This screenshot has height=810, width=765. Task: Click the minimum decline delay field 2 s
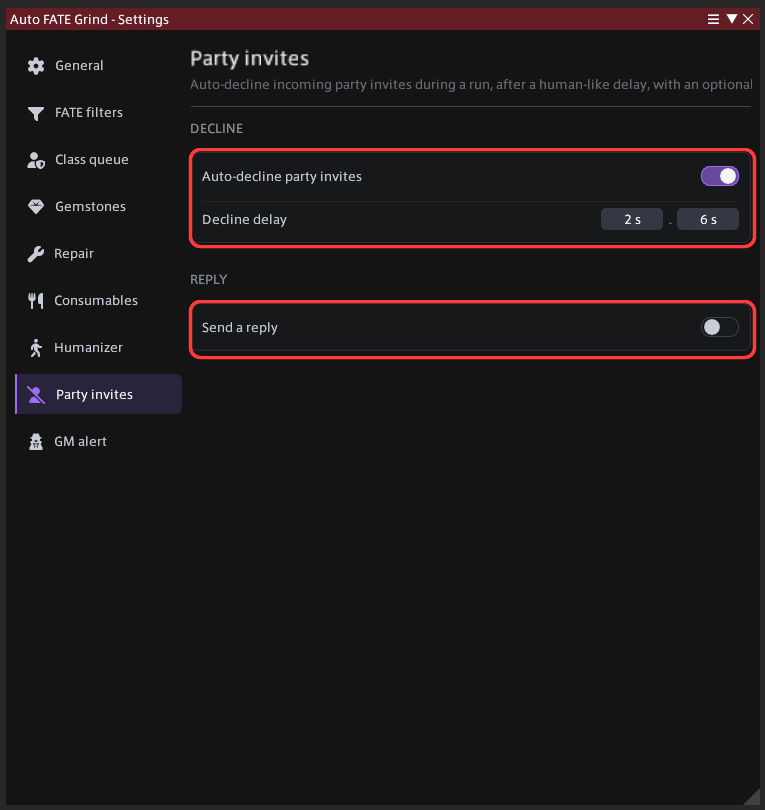[632, 220]
